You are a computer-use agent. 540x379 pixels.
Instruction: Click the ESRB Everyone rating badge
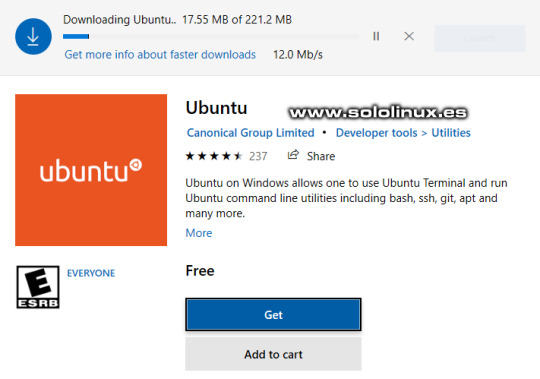point(38,287)
